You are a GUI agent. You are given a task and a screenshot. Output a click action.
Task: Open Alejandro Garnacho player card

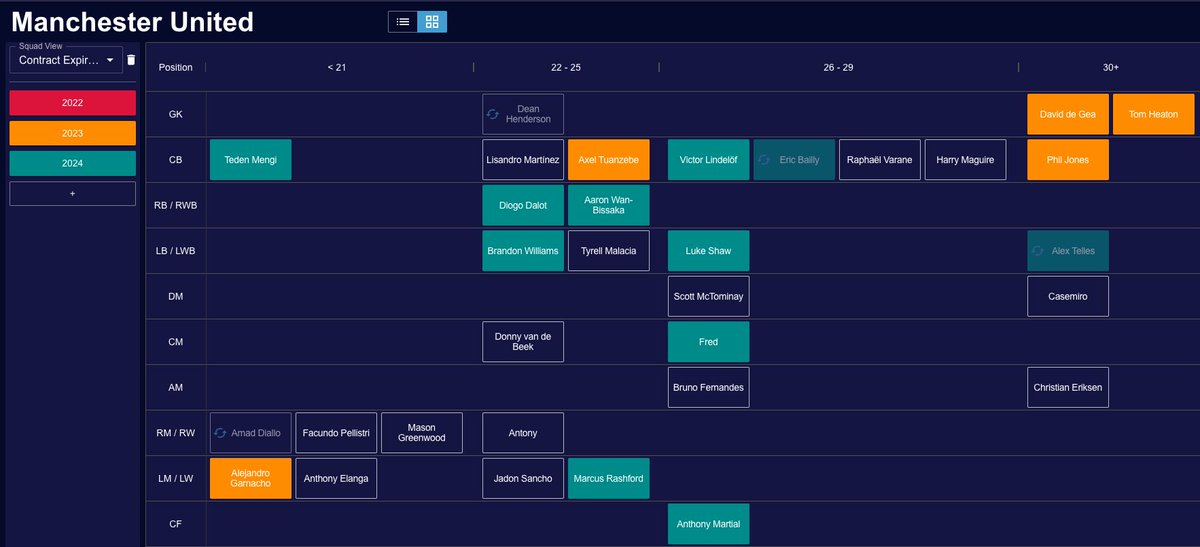click(x=250, y=478)
